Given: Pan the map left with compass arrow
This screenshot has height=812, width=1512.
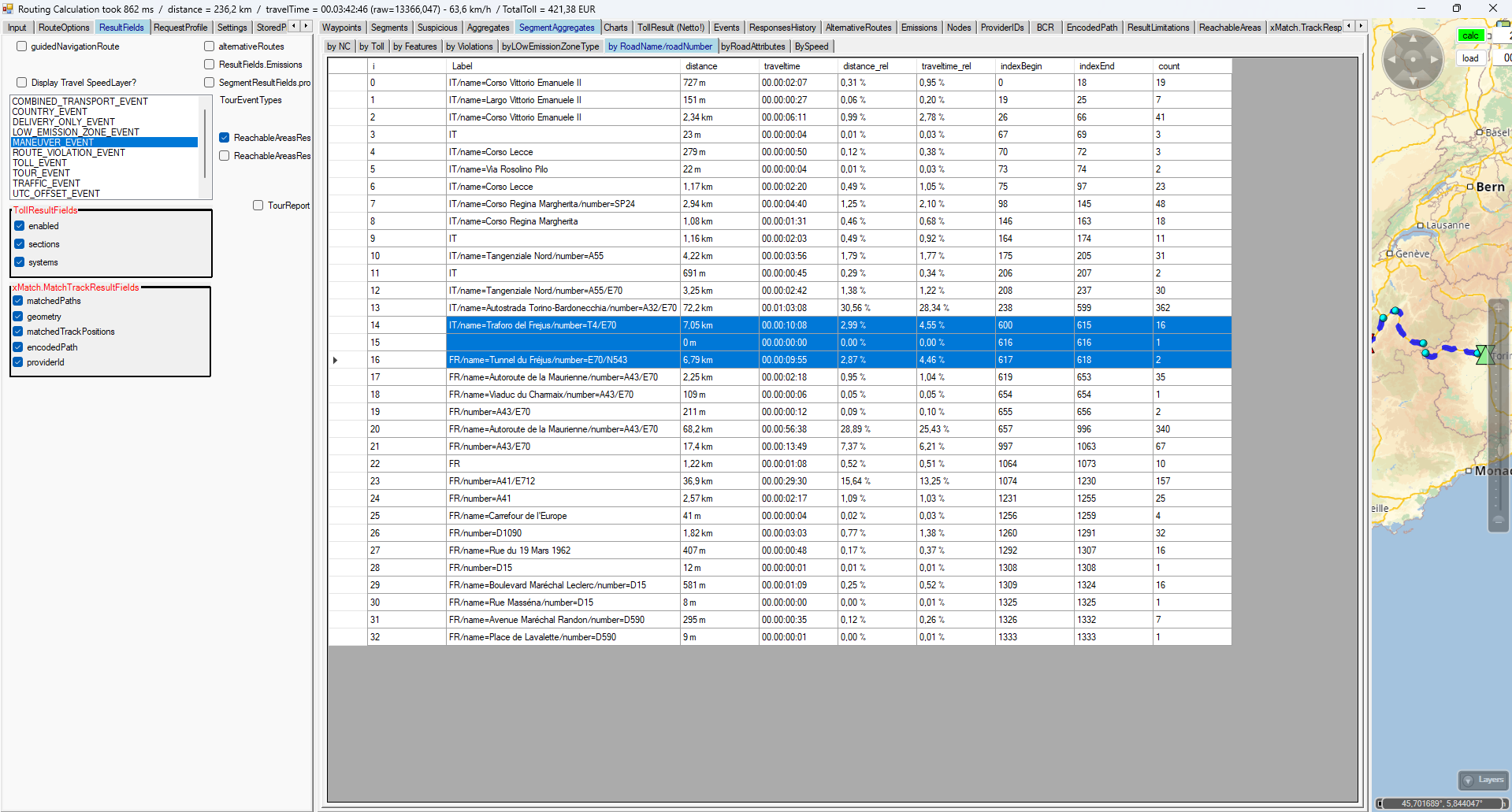Looking at the screenshot, I should pyautogui.click(x=1392, y=59).
